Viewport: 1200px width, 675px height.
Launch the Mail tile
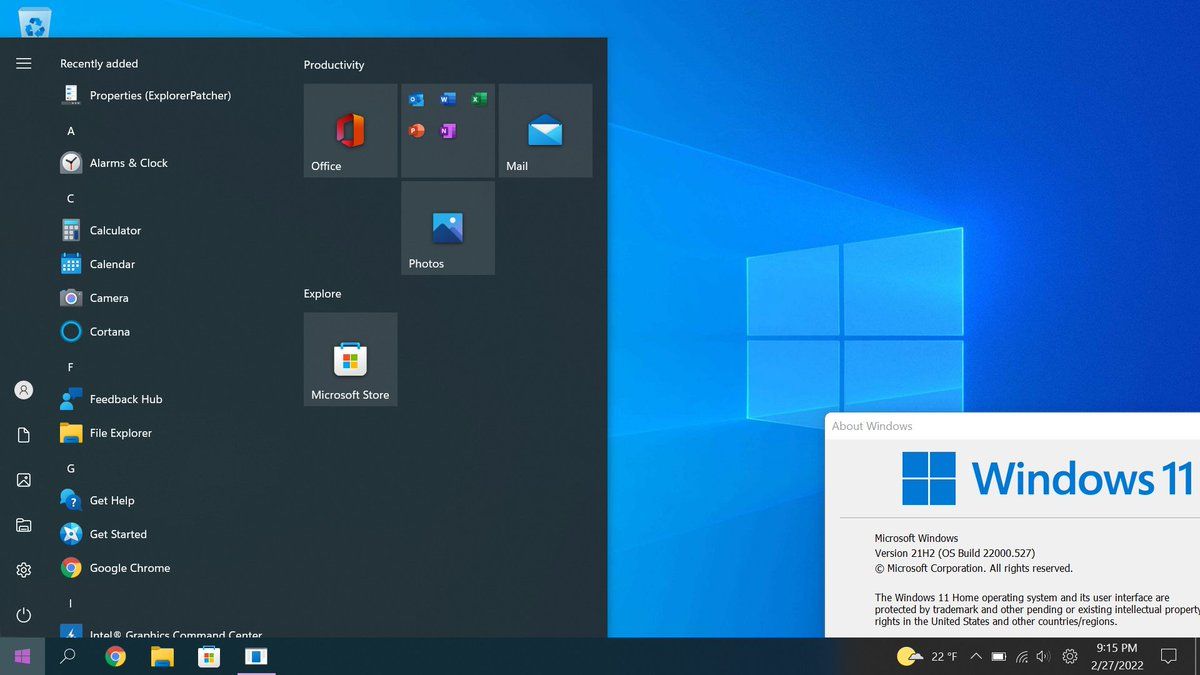[x=545, y=131]
